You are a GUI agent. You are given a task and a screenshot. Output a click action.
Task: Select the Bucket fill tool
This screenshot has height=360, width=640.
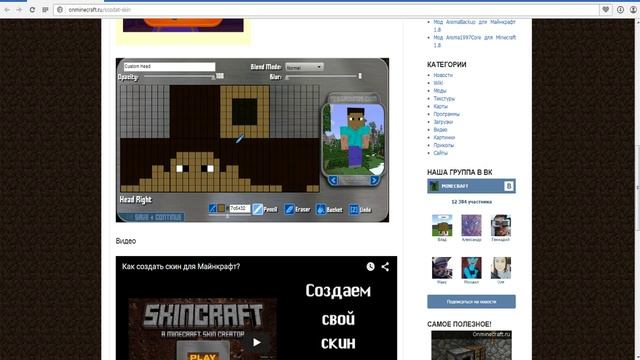click(x=329, y=209)
